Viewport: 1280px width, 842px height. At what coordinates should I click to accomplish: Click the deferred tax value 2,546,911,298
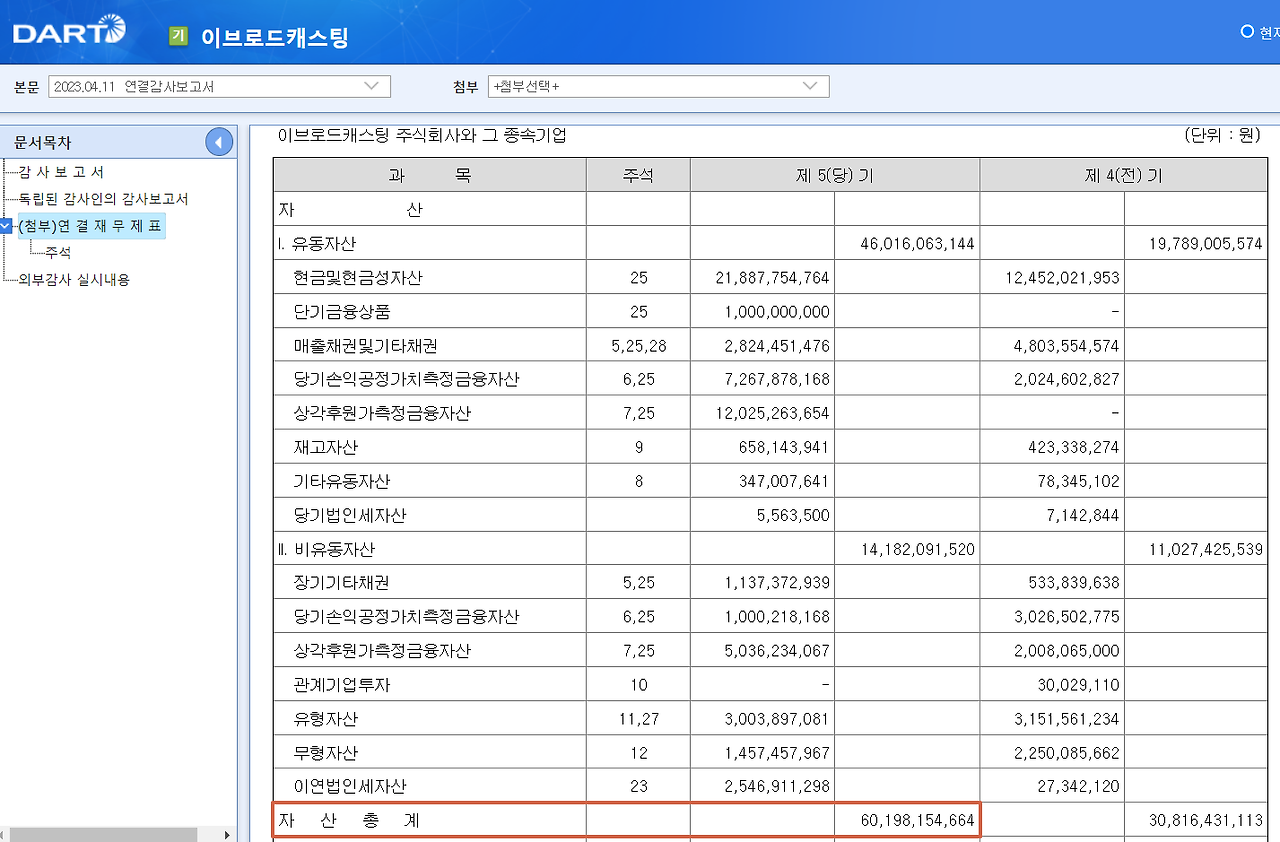(777, 787)
